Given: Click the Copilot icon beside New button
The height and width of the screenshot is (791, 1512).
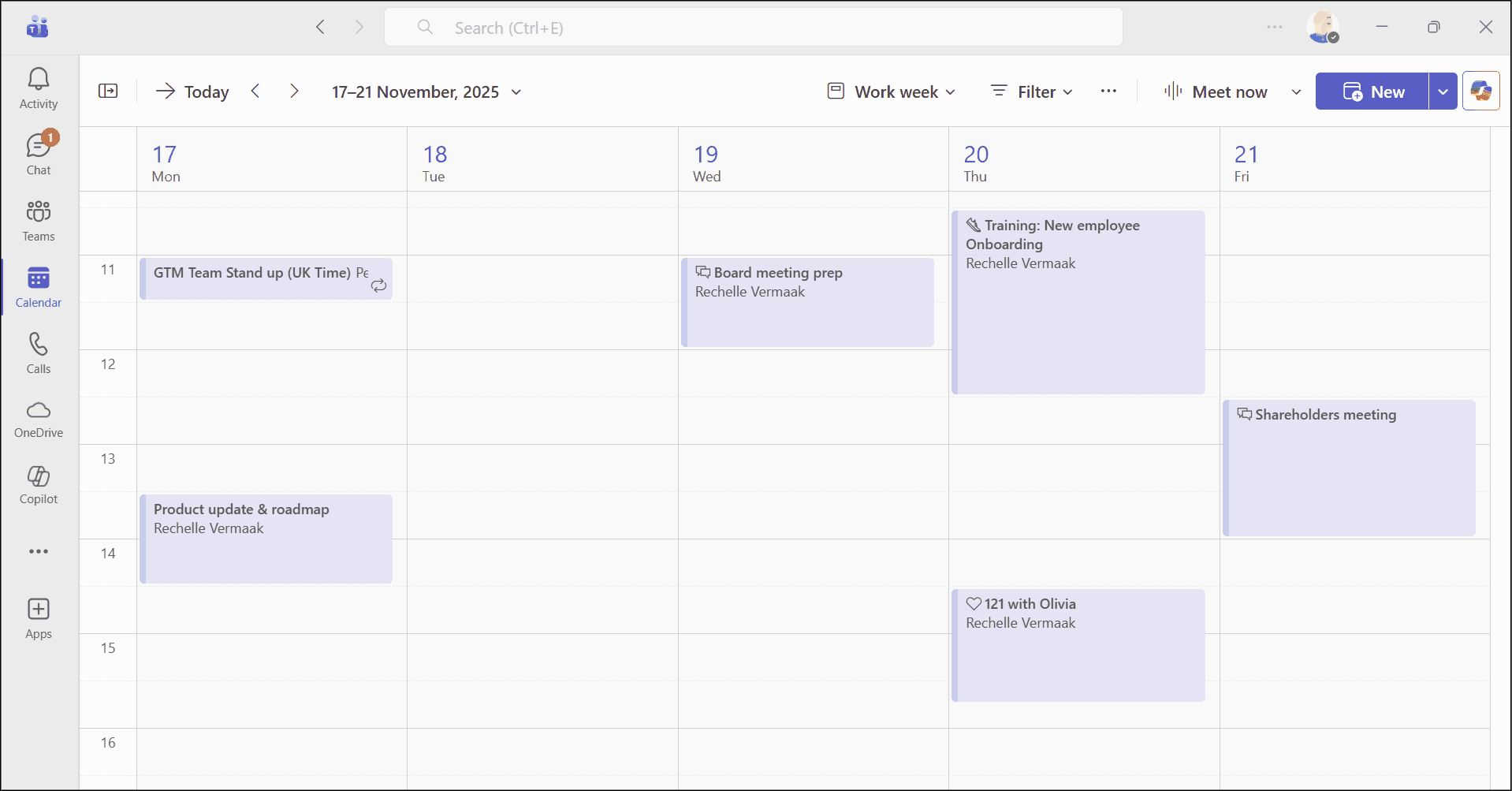Looking at the screenshot, I should (1480, 91).
